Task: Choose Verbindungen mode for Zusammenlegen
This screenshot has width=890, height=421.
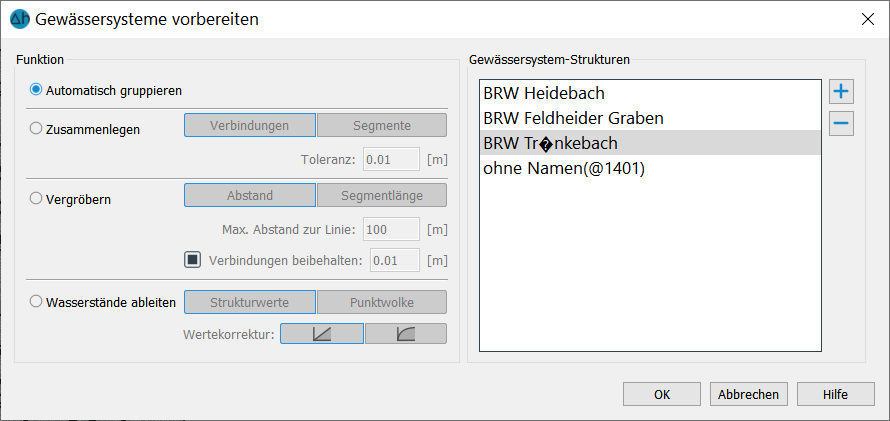Action: click(x=250, y=125)
